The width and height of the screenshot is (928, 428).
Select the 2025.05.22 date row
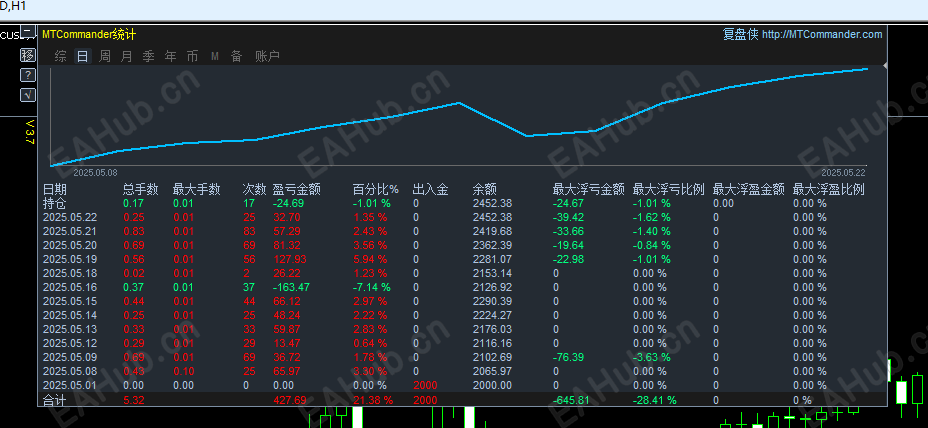click(x=70, y=217)
